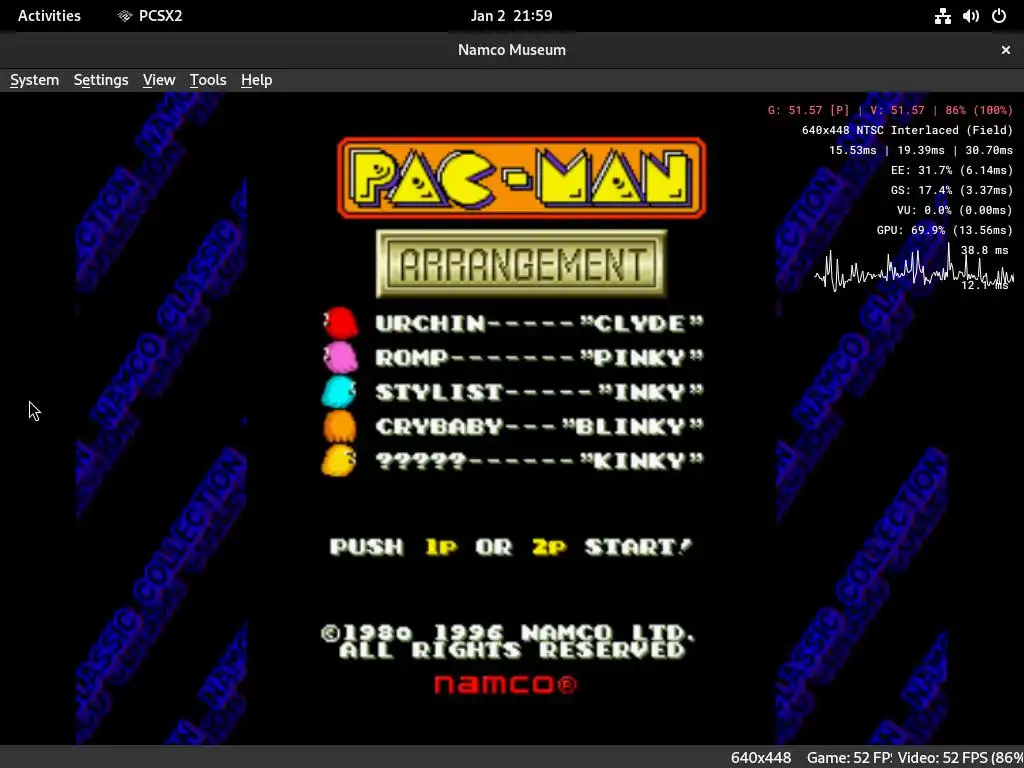Click the EE: 31.7% performance stat
This screenshot has height=768, width=1024.
coord(952,170)
